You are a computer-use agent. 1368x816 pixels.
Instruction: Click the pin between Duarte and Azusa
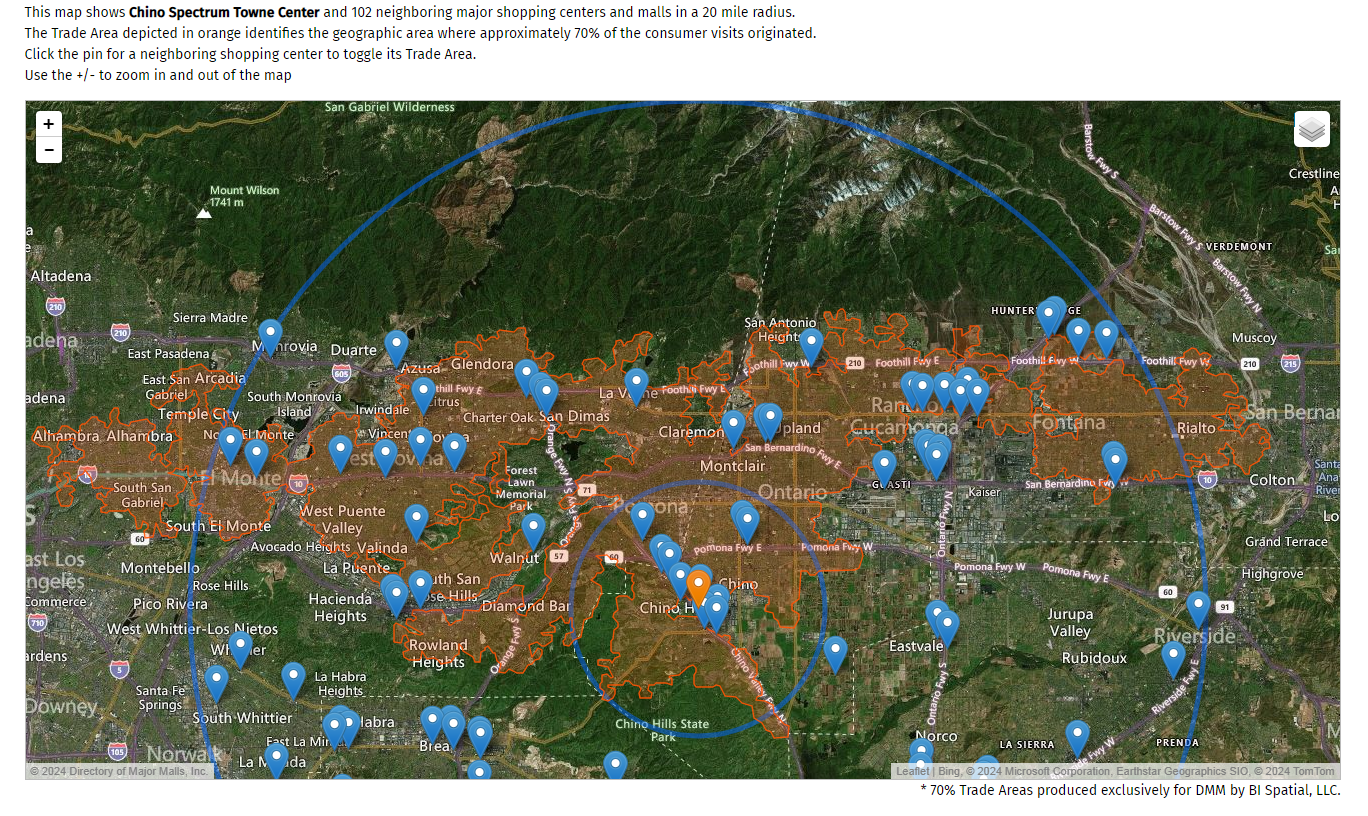click(396, 346)
